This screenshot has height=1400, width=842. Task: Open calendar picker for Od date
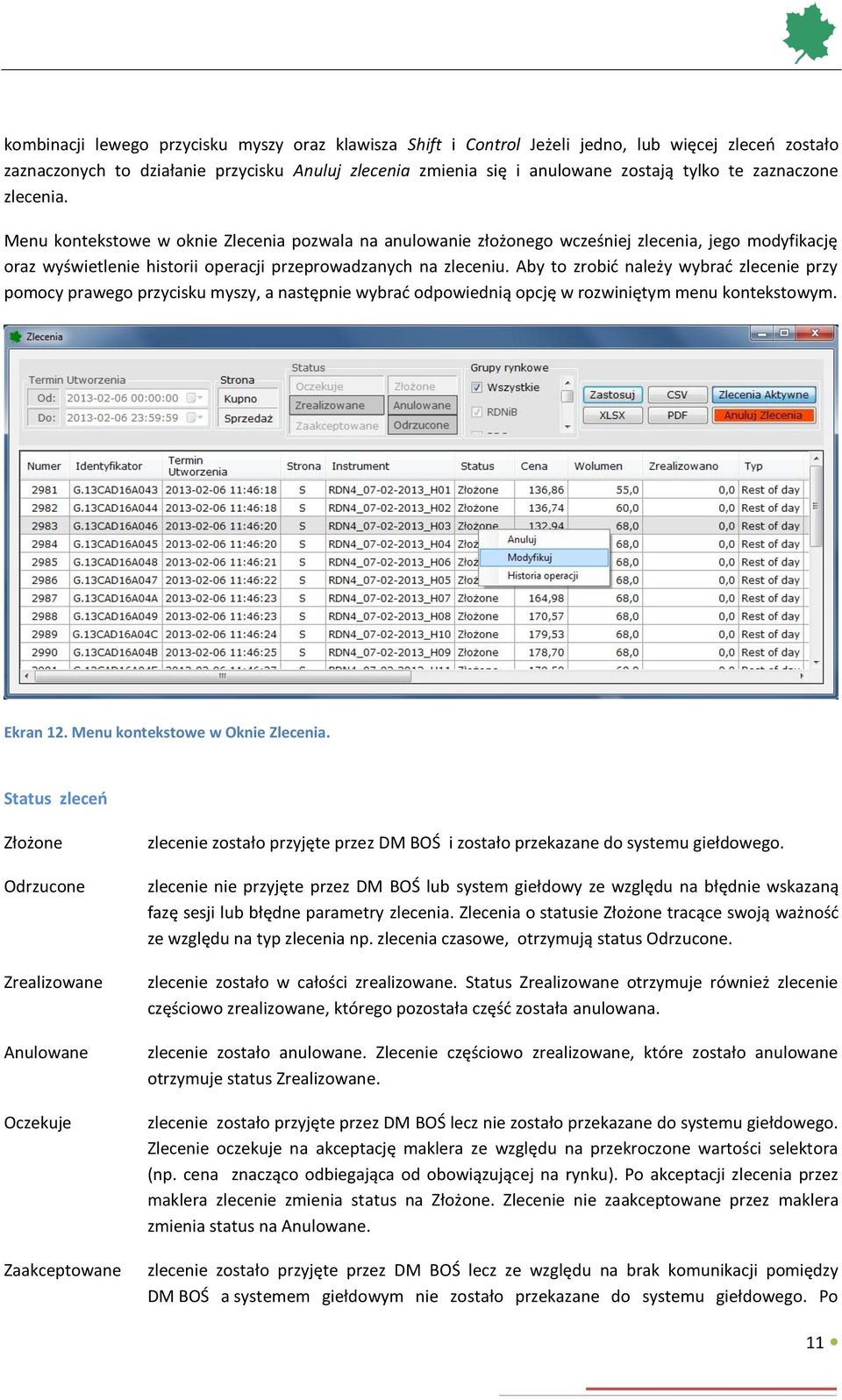click(x=191, y=398)
